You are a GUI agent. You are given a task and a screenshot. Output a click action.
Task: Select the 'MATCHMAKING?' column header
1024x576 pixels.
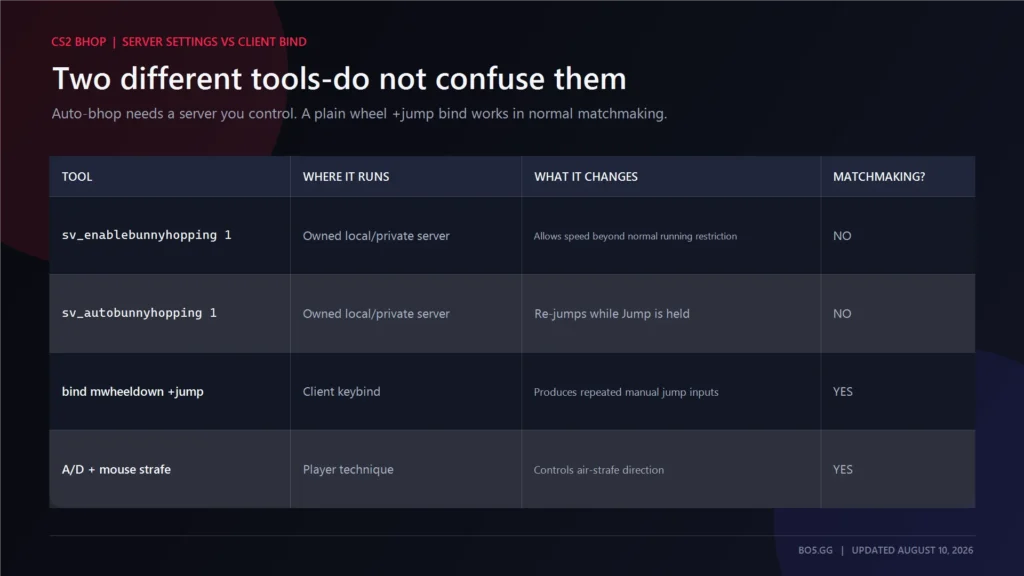[x=878, y=177]
